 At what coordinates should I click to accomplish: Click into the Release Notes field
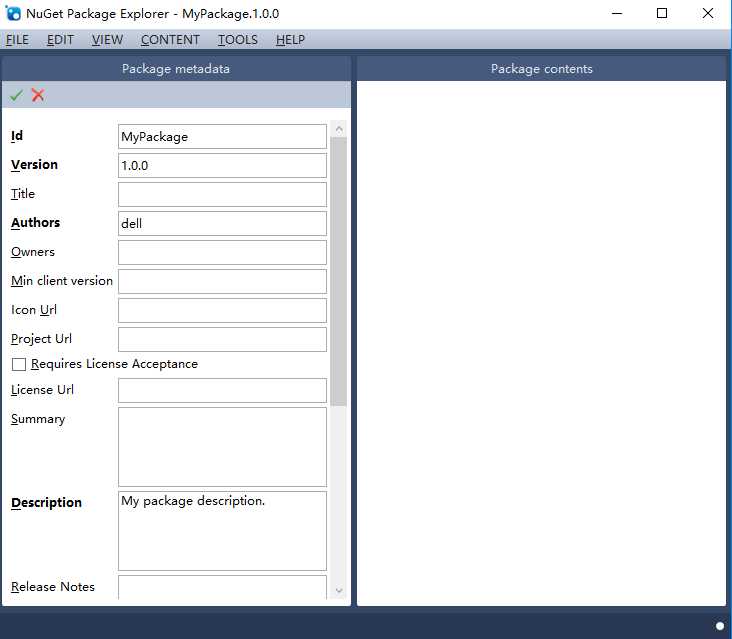222,587
